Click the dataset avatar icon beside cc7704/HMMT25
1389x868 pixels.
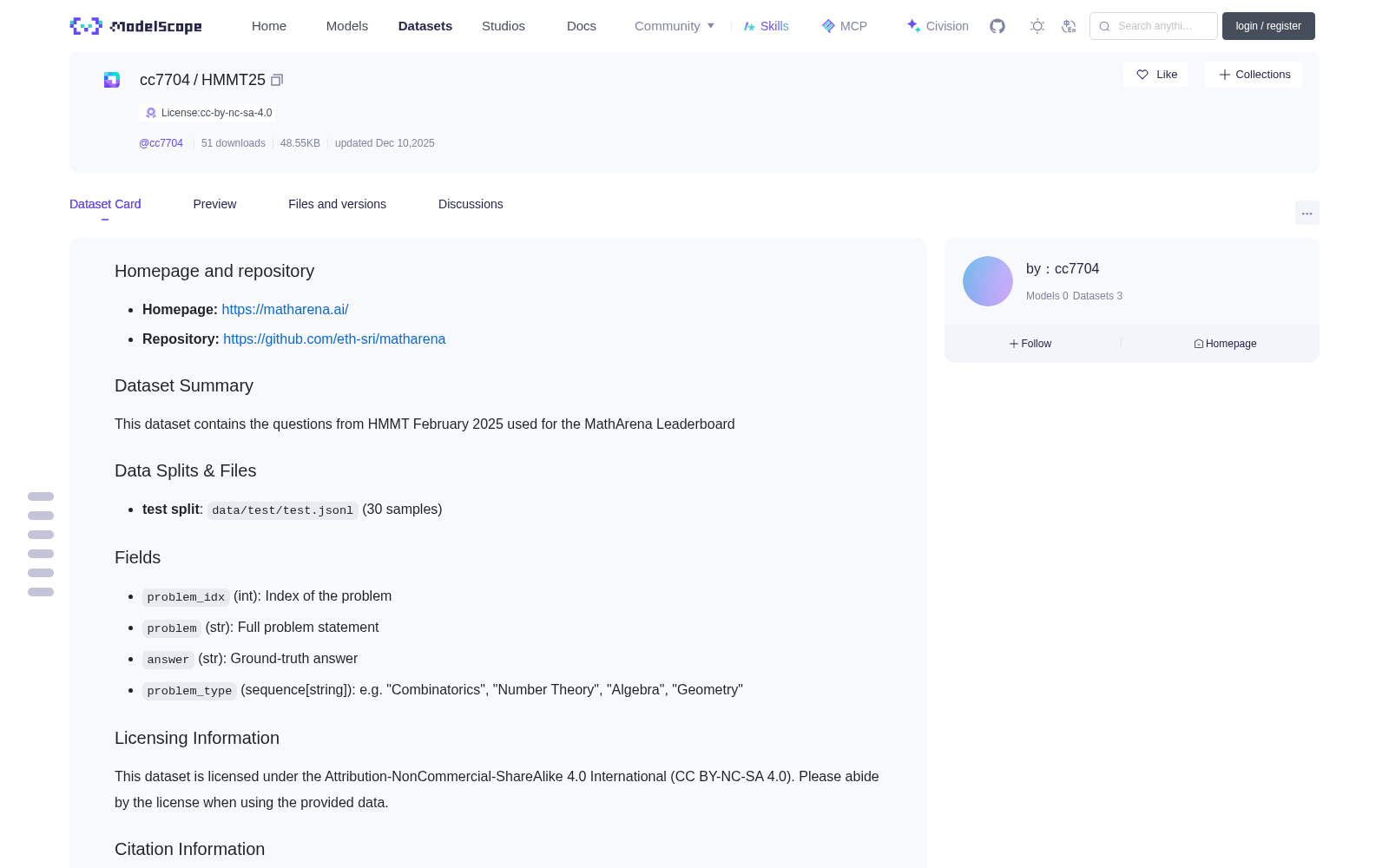click(x=112, y=80)
